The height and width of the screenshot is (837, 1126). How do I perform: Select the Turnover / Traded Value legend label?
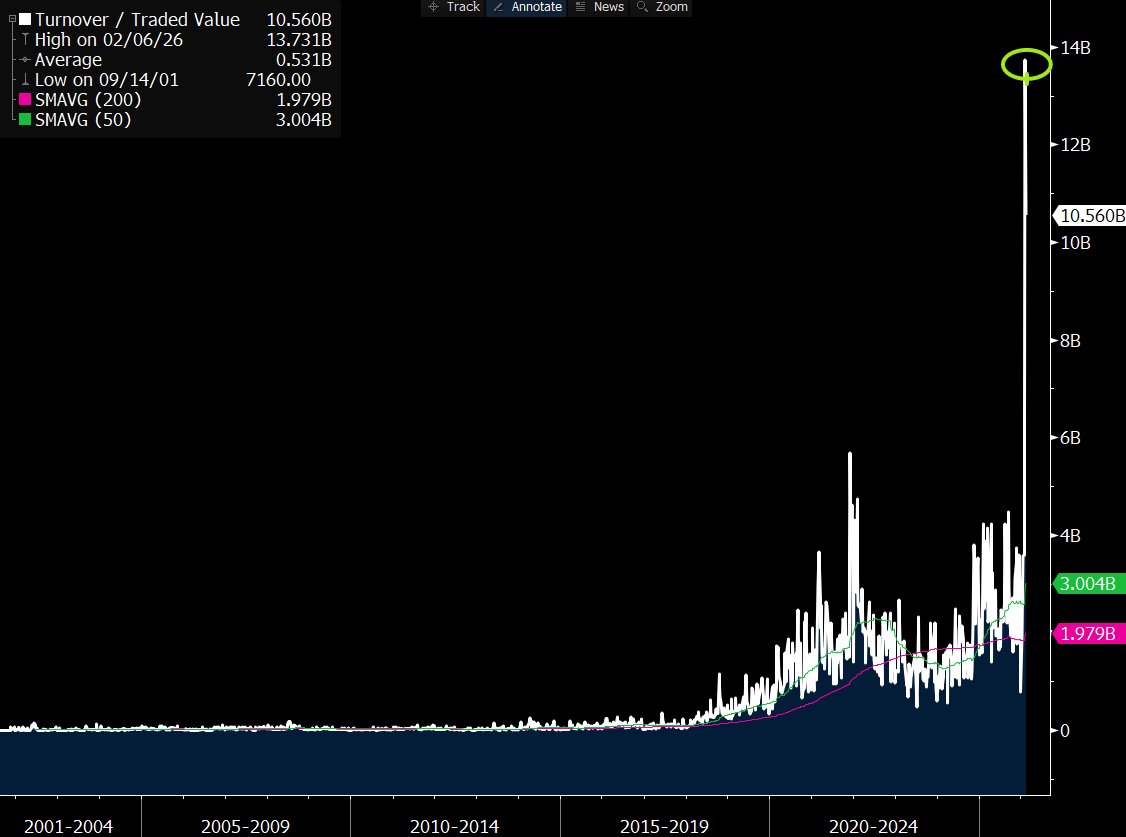click(x=137, y=19)
